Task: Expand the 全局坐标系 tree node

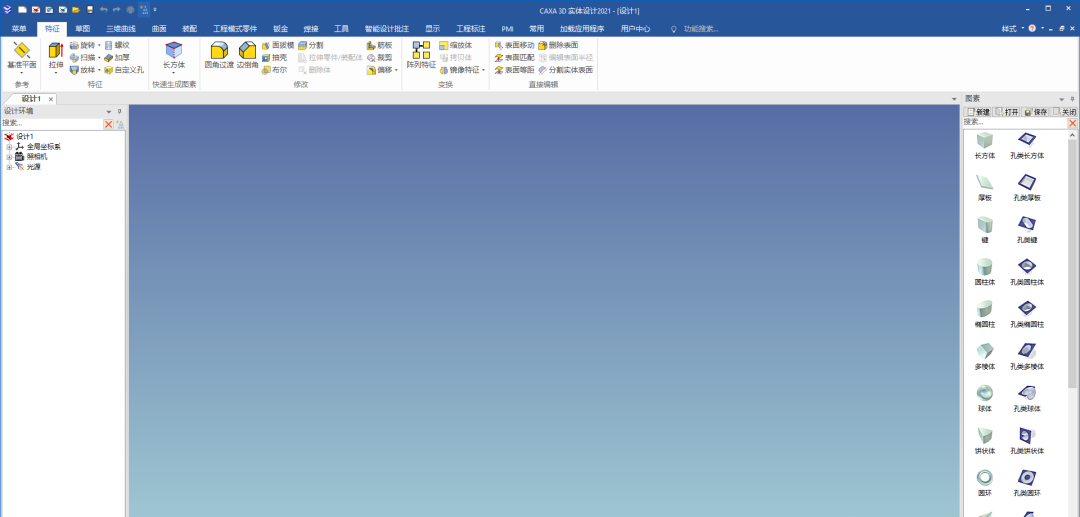Action: (9, 147)
